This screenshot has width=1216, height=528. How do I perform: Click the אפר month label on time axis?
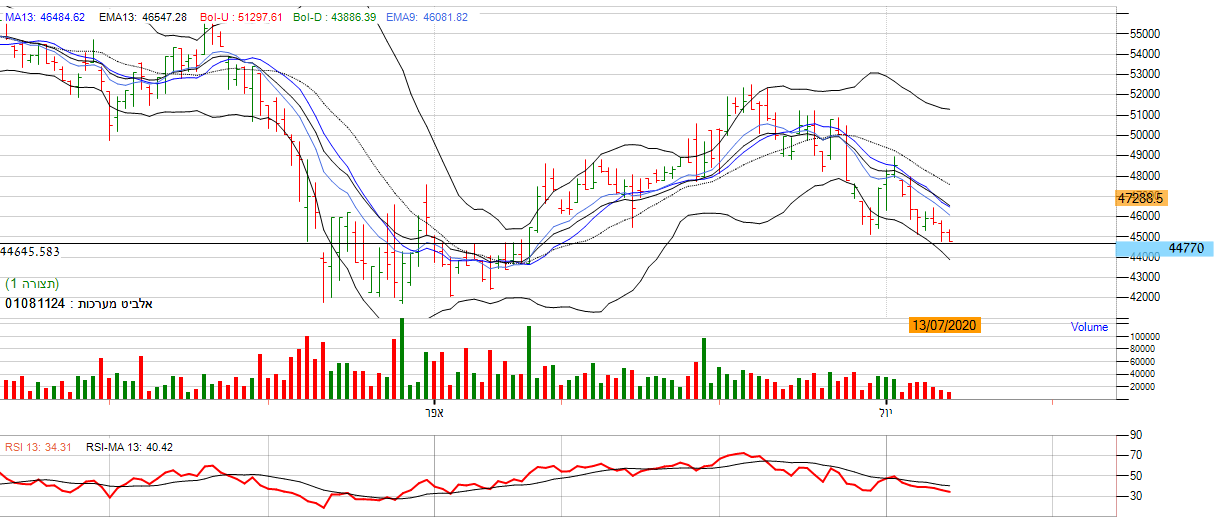433,412
